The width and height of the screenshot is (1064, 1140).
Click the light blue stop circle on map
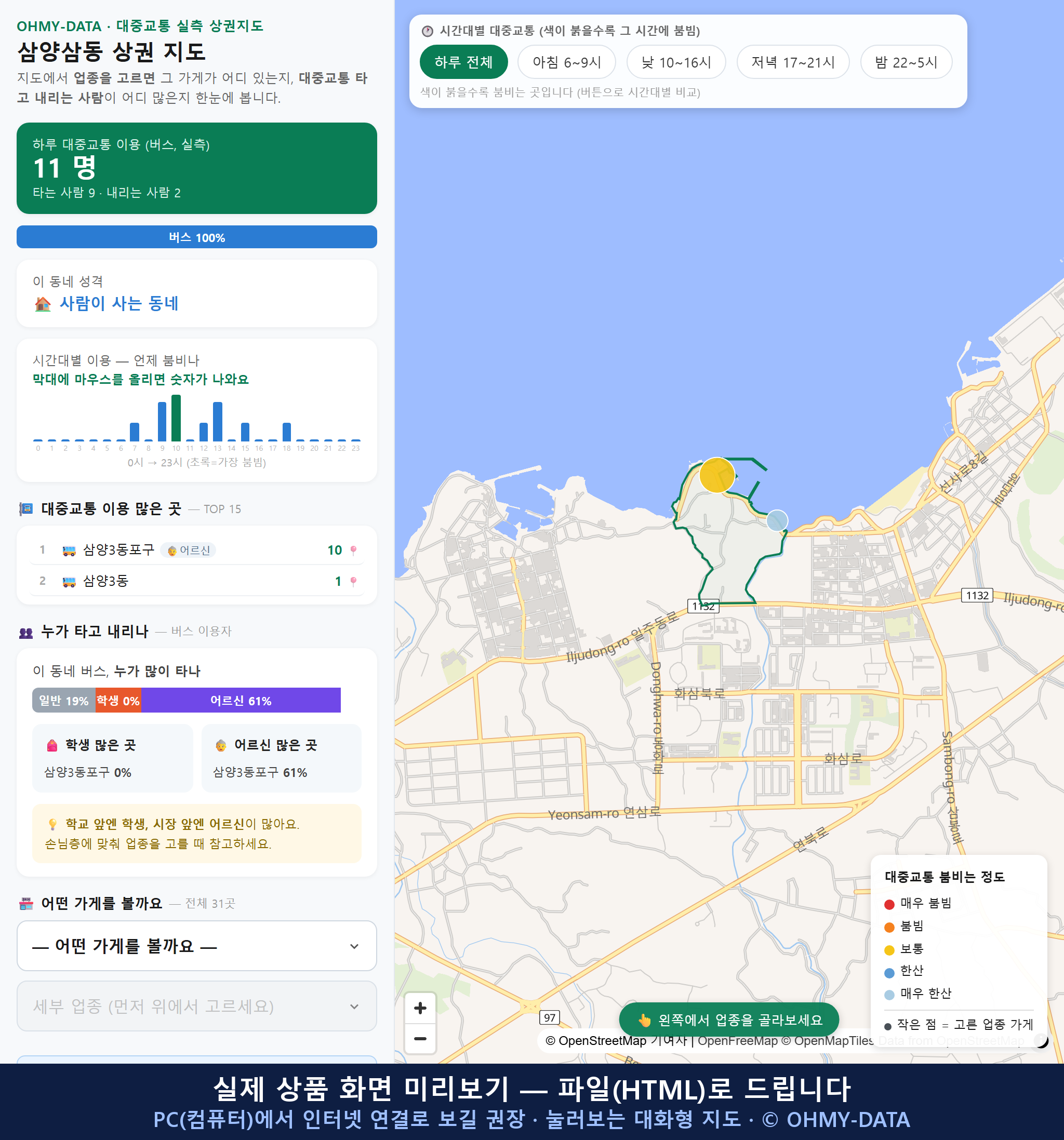click(x=777, y=521)
